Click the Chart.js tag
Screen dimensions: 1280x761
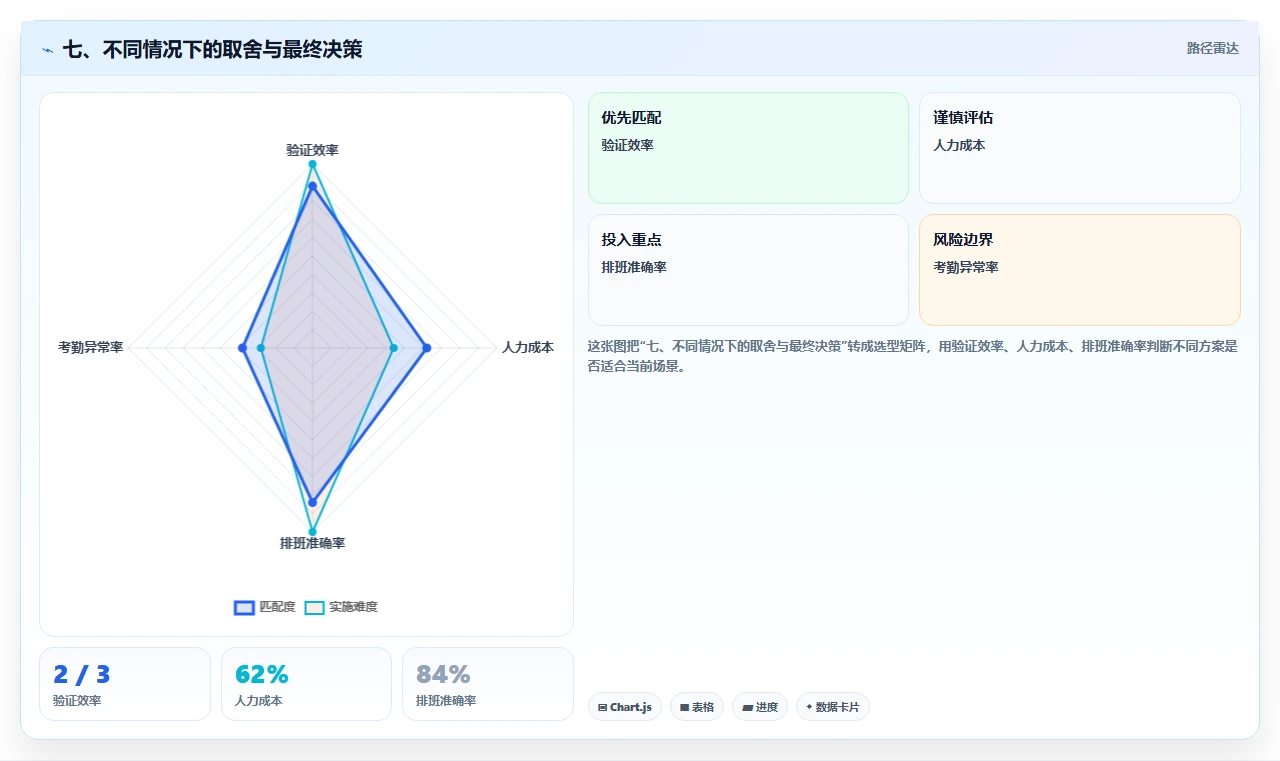625,707
